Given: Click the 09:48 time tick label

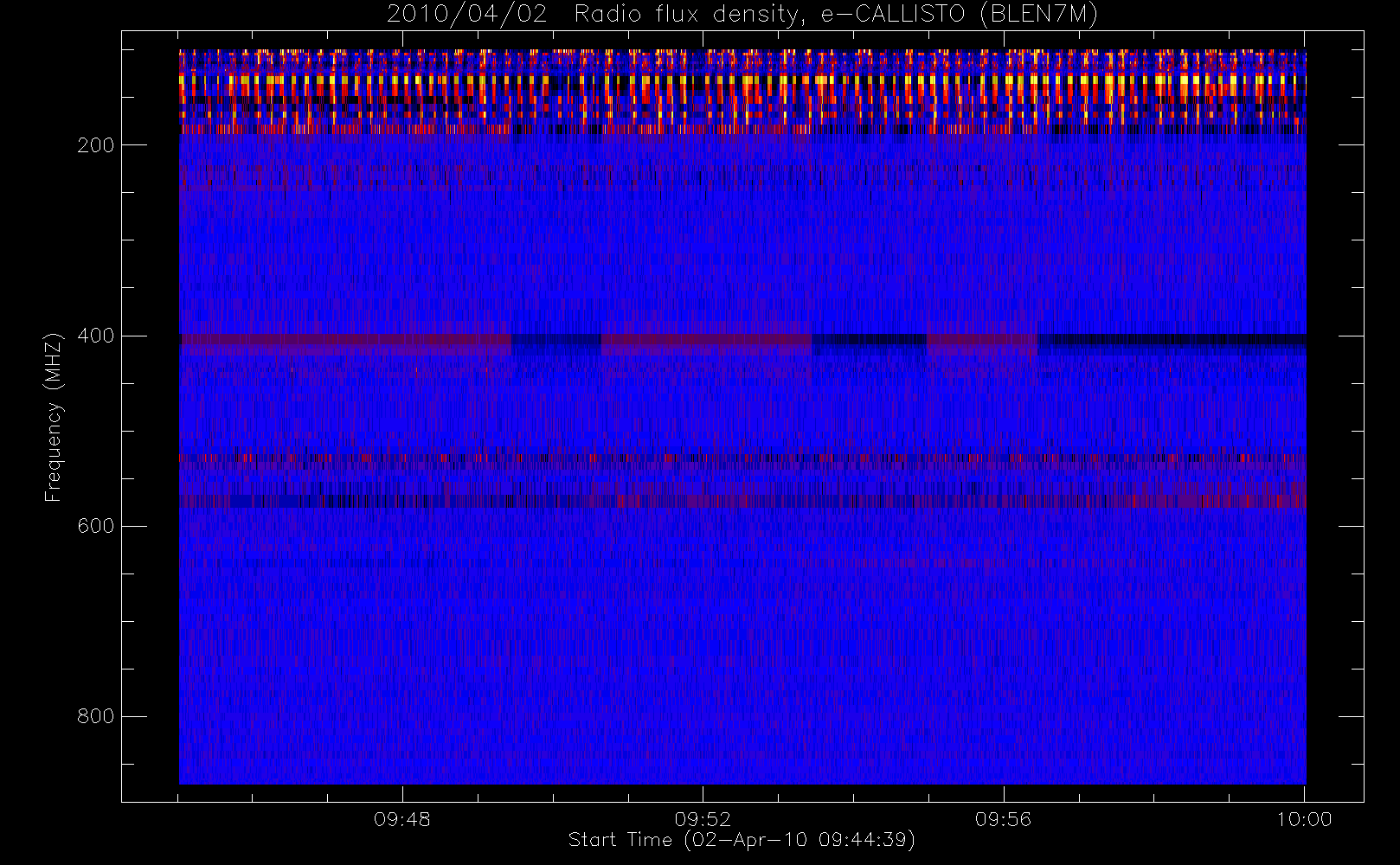Looking at the screenshot, I should pos(402,819).
